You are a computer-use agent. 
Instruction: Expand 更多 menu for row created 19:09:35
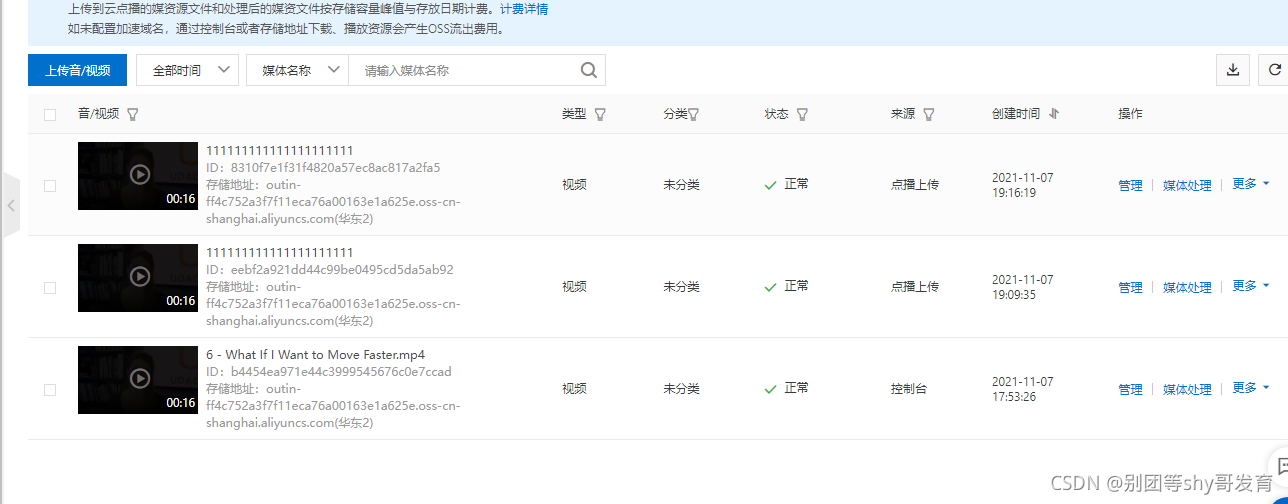1251,286
